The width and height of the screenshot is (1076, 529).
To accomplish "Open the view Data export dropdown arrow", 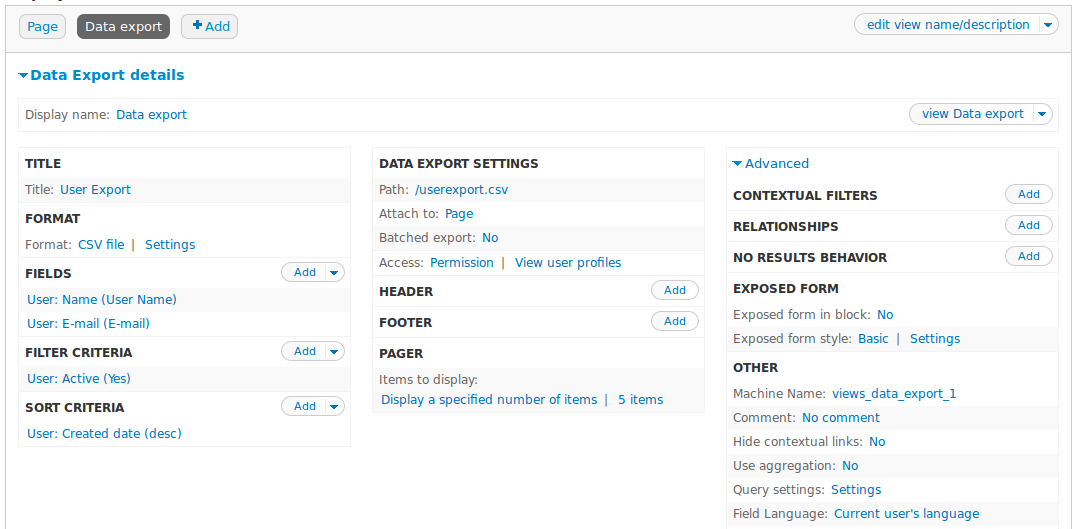I will tap(1042, 114).
